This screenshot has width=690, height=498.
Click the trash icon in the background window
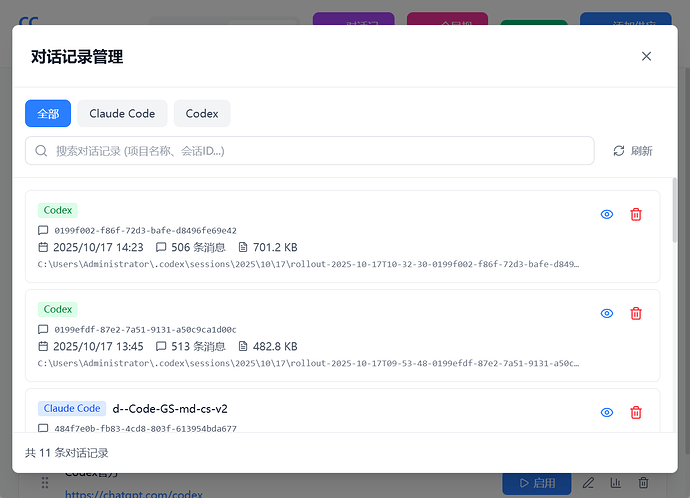coord(643,483)
